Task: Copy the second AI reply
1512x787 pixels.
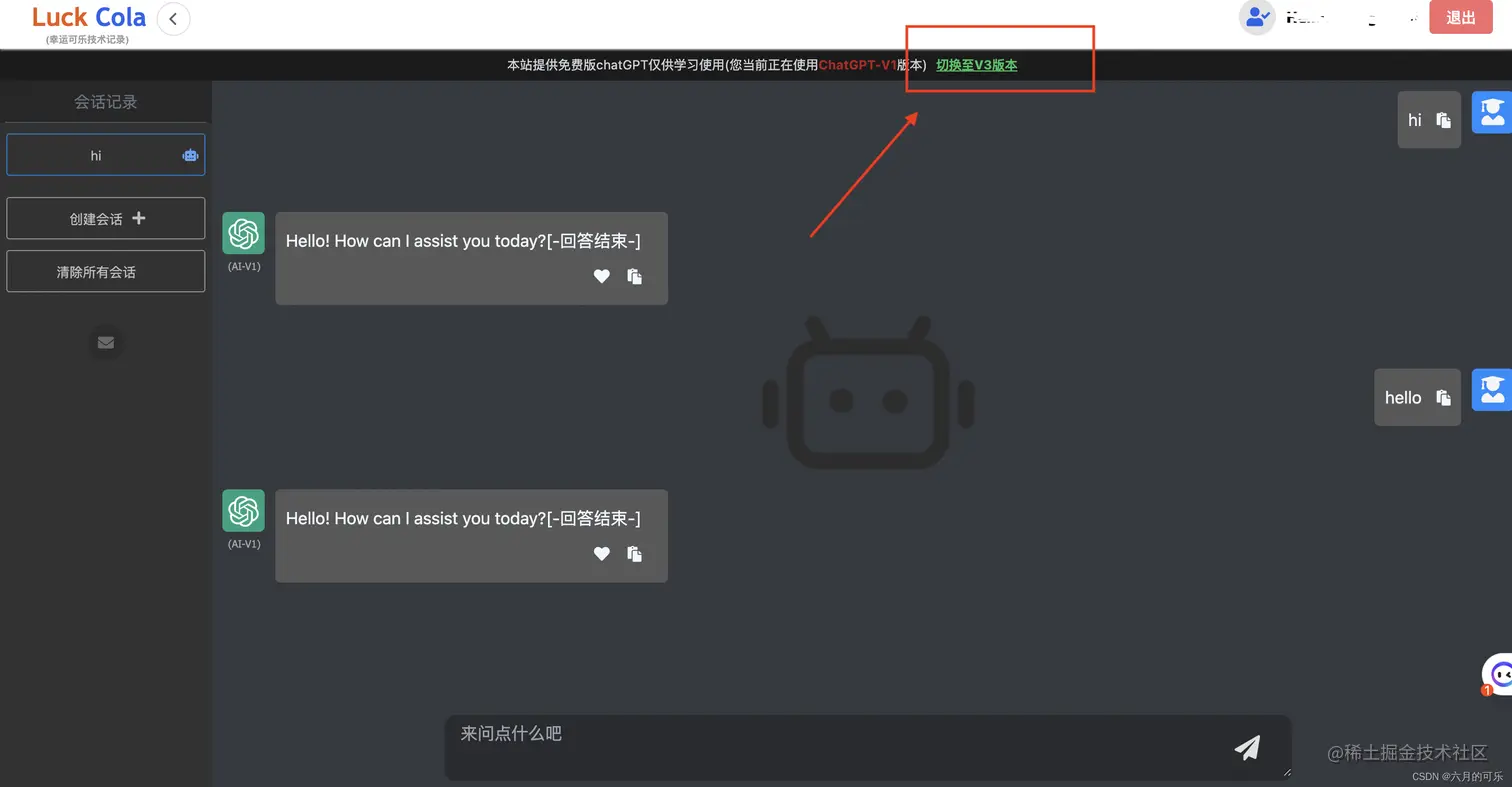Action: pos(634,553)
